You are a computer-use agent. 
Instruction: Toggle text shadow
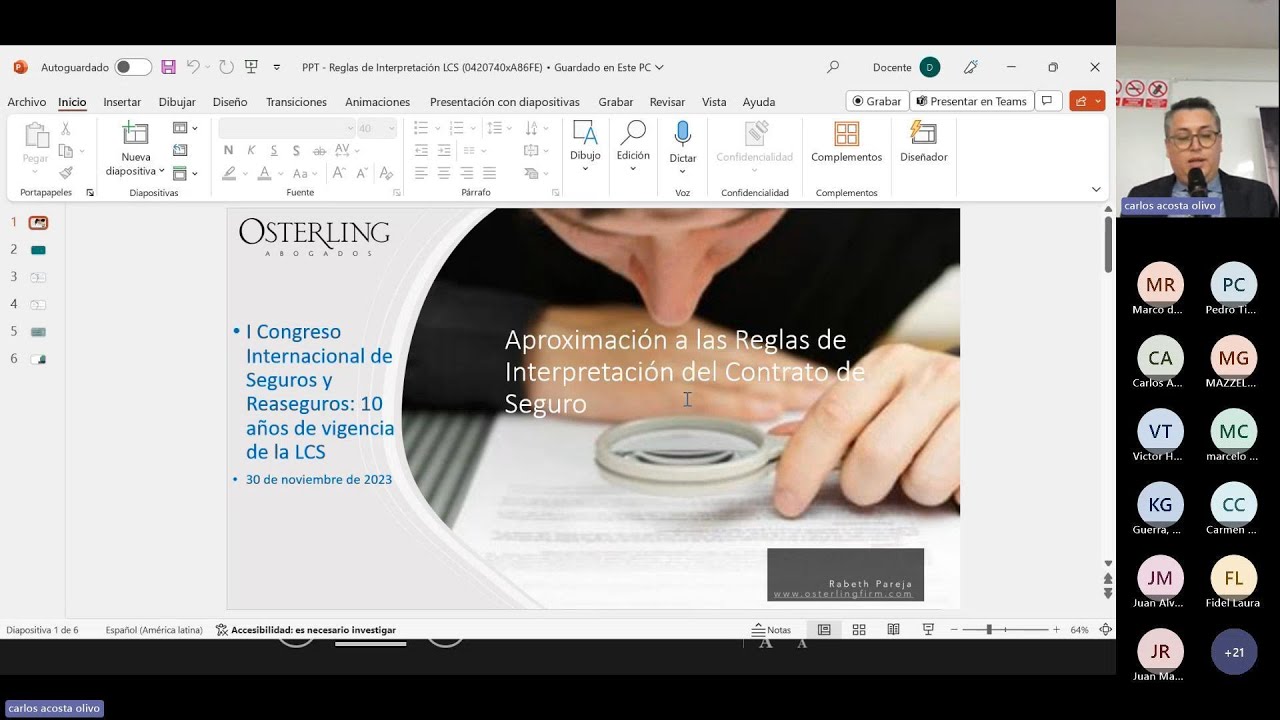click(x=296, y=150)
